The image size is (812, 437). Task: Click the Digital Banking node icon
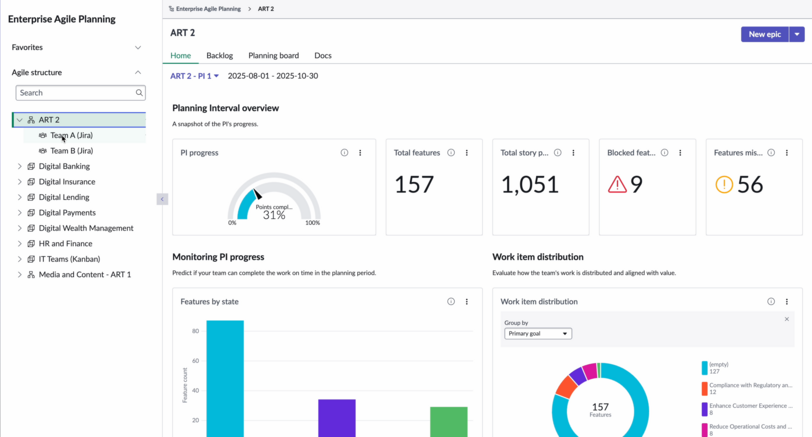point(31,166)
